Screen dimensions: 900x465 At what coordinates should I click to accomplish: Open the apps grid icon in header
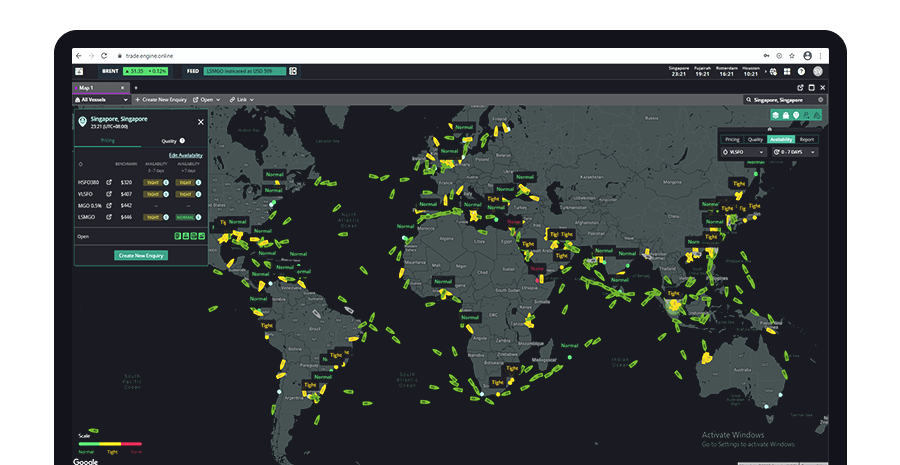787,72
